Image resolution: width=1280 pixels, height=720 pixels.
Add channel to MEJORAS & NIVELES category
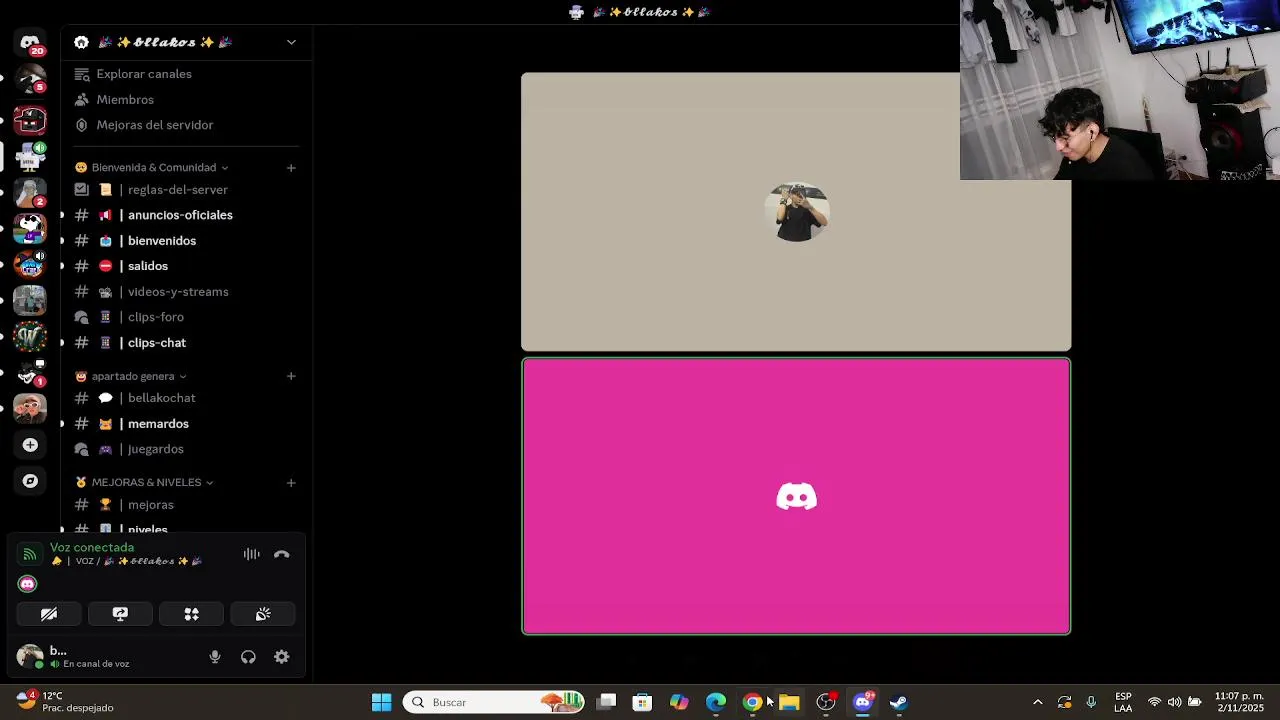click(x=291, y=482)
